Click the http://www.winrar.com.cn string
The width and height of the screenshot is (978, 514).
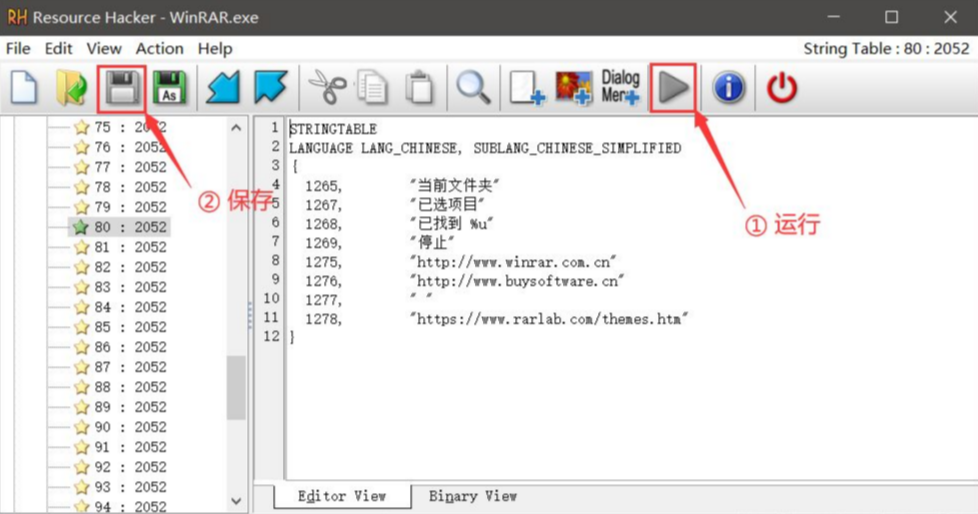pyautogui.click(x=513, y=262)
